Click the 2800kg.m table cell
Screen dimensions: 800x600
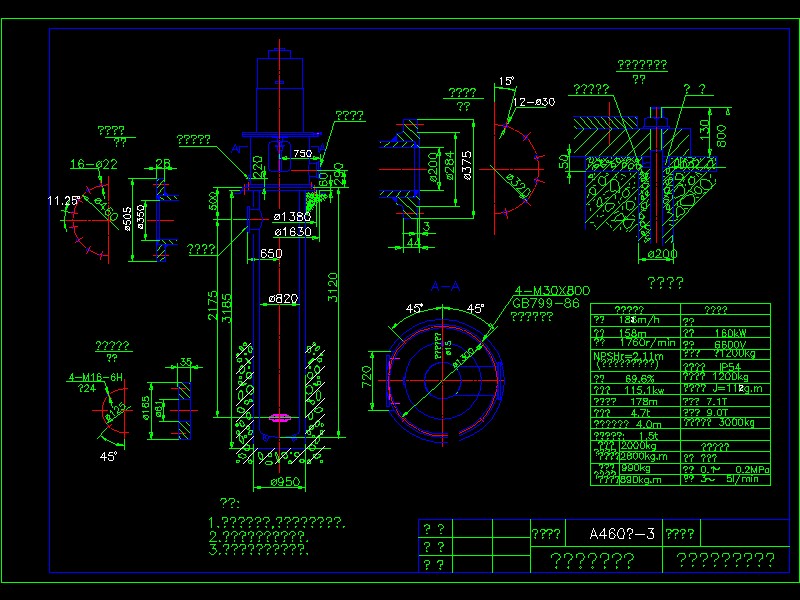point(644,456)
